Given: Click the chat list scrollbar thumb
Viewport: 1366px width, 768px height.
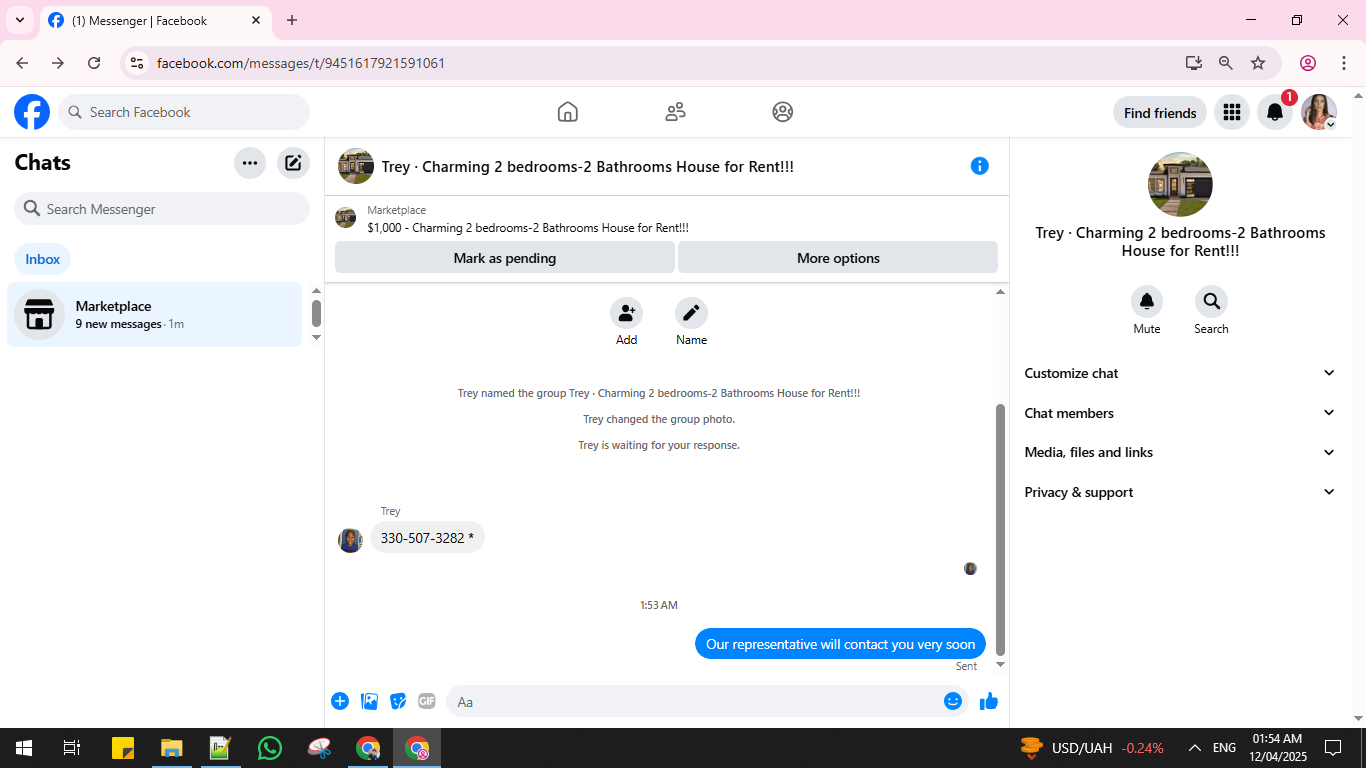Looking at the screenshot, I should click(316, 313).
